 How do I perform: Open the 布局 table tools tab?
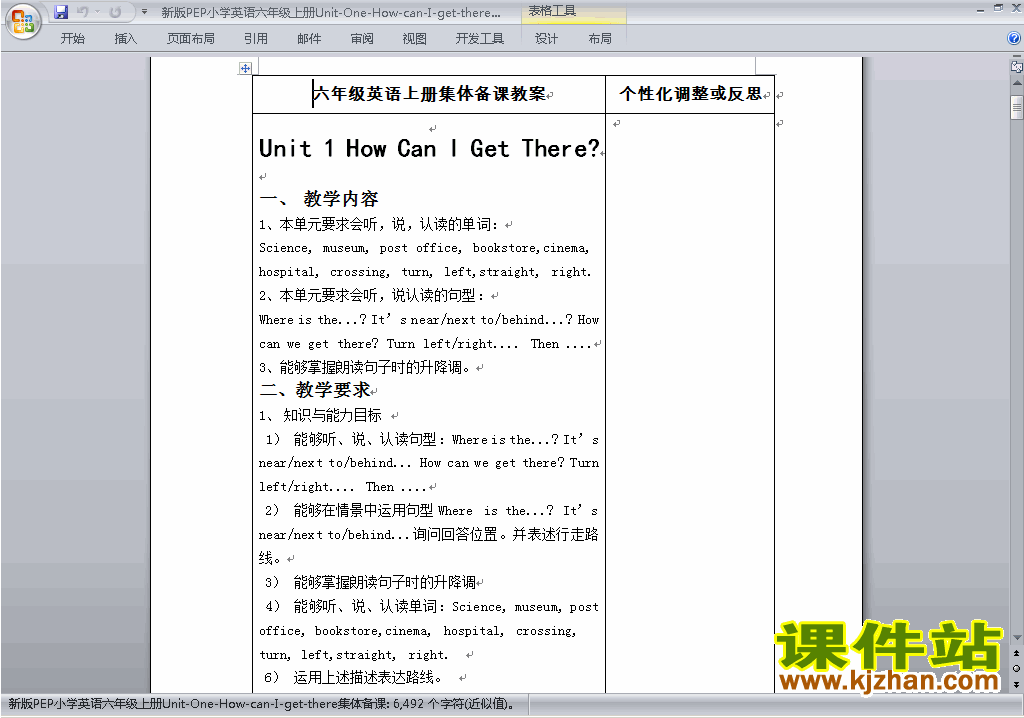pos(600,39)
